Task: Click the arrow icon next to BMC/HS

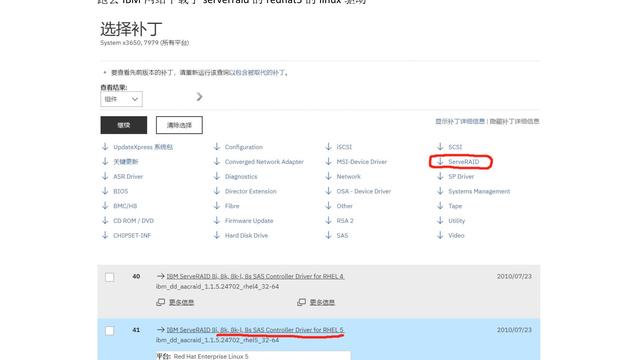Action: point(105,205)
